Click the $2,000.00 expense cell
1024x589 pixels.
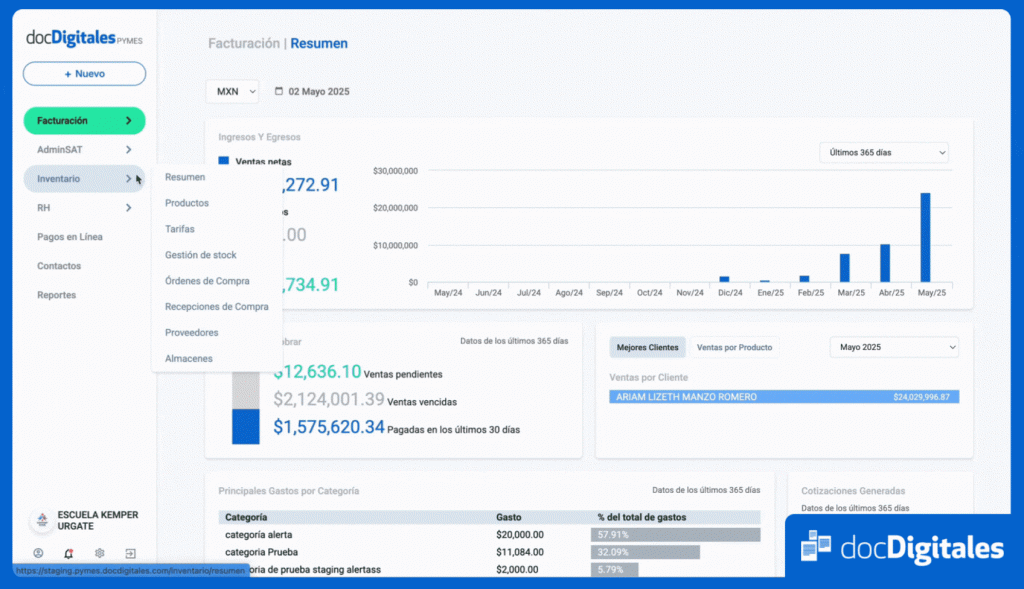pyautogui.click(x=517, y=570)
